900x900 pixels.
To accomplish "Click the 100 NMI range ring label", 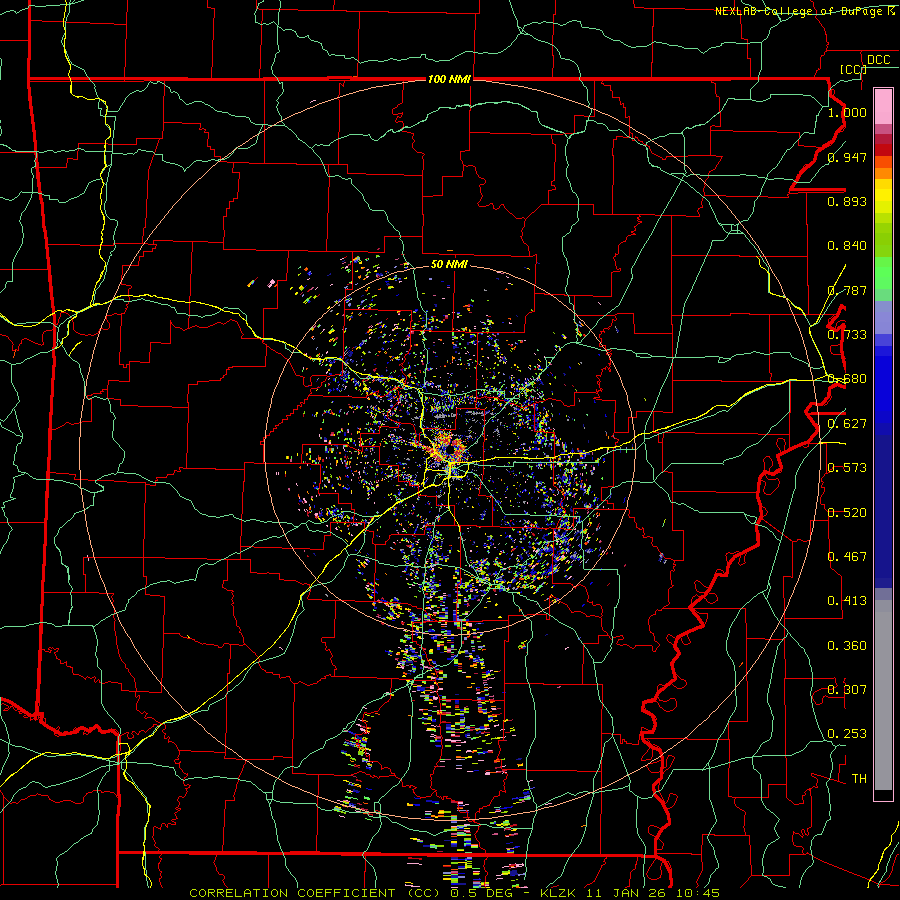I will point(449,79).
